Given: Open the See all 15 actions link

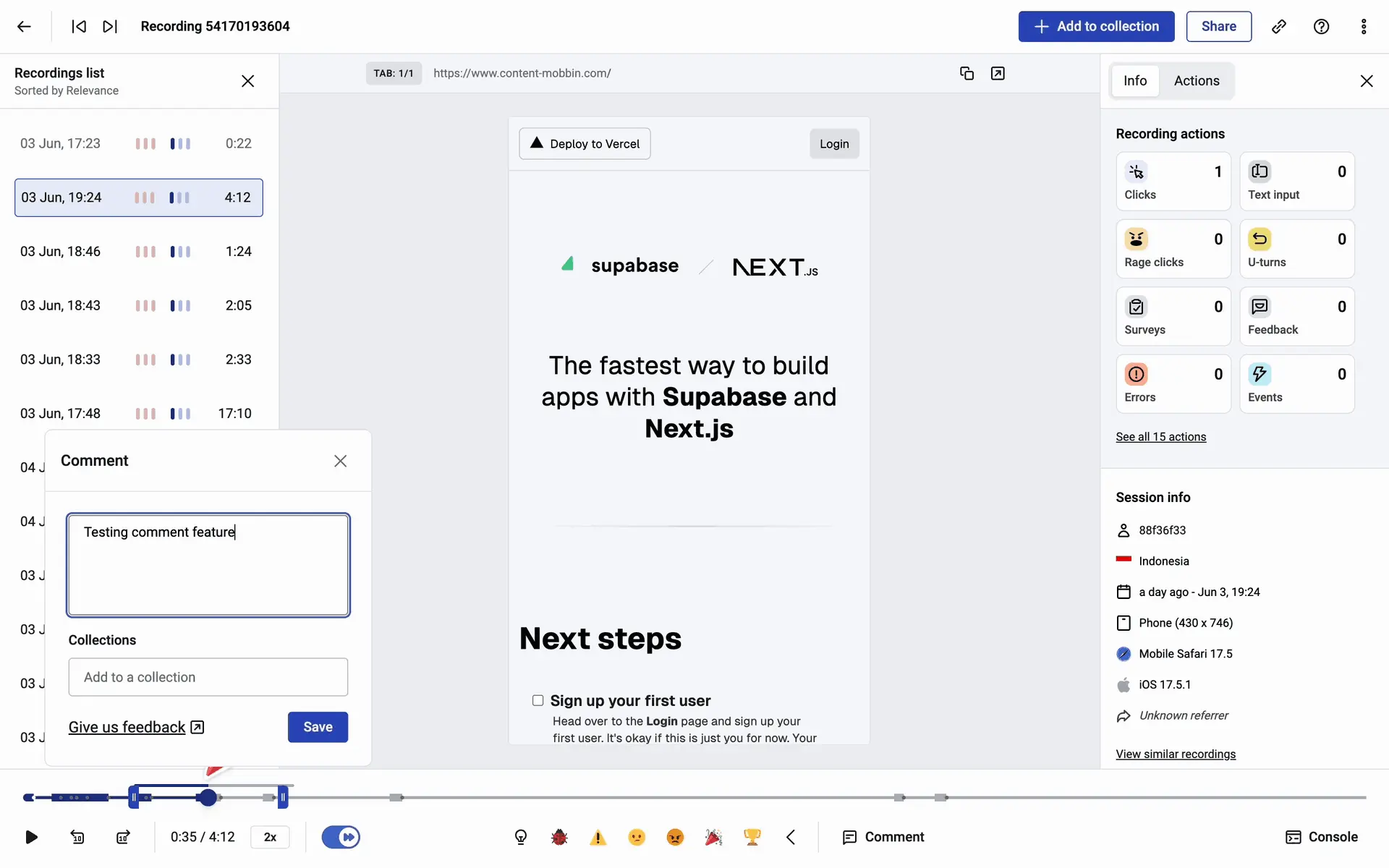Looking at the screenshot, I should click(1160, 437).
